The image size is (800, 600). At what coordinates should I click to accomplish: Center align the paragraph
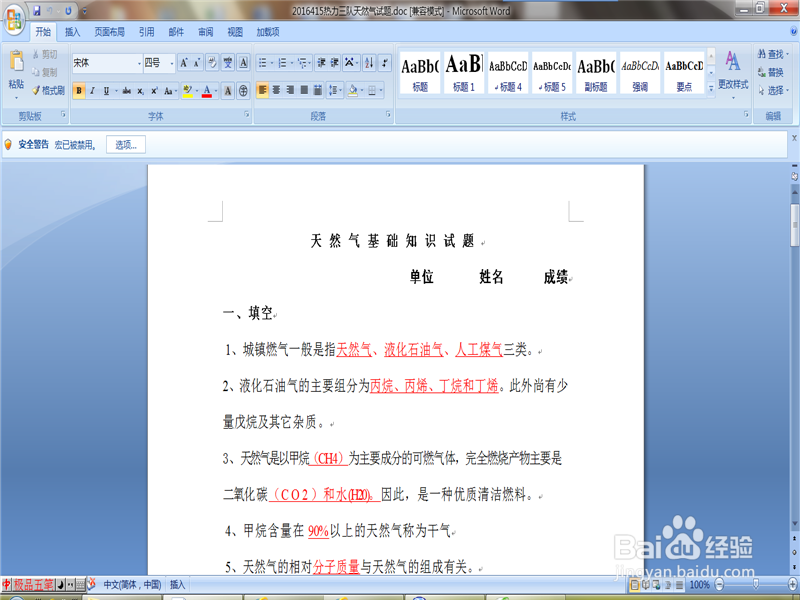pyautogui.click(x=276, y=89)
